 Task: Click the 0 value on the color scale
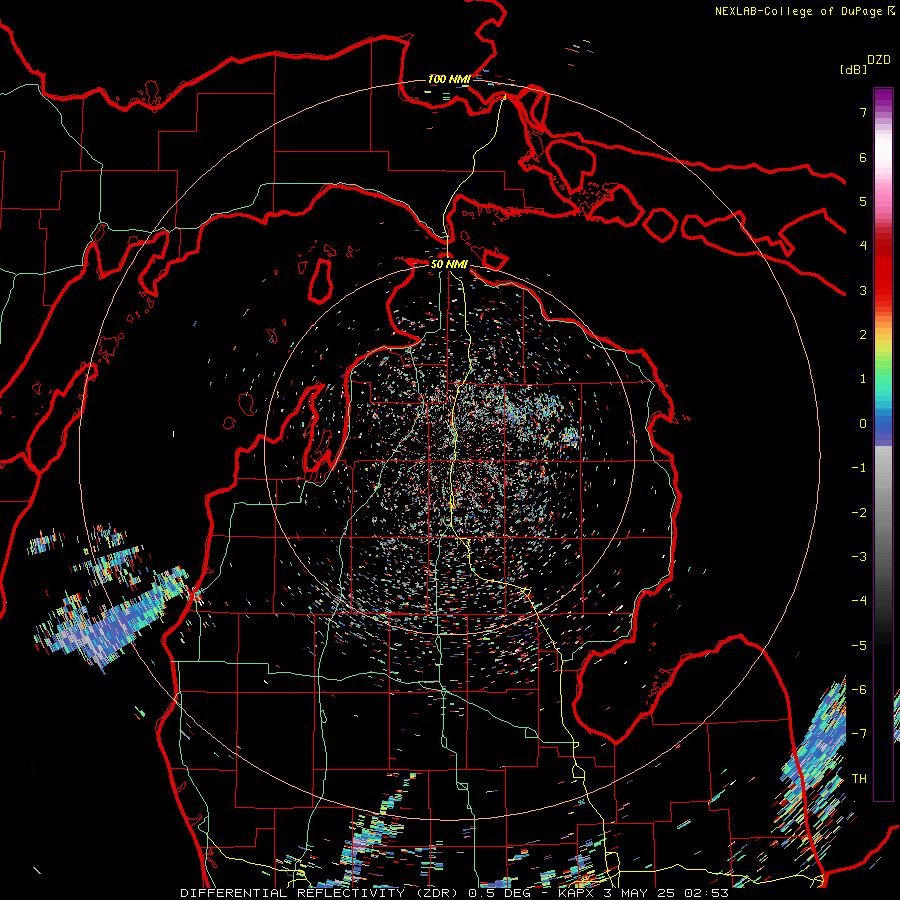(x=863, y=424)
